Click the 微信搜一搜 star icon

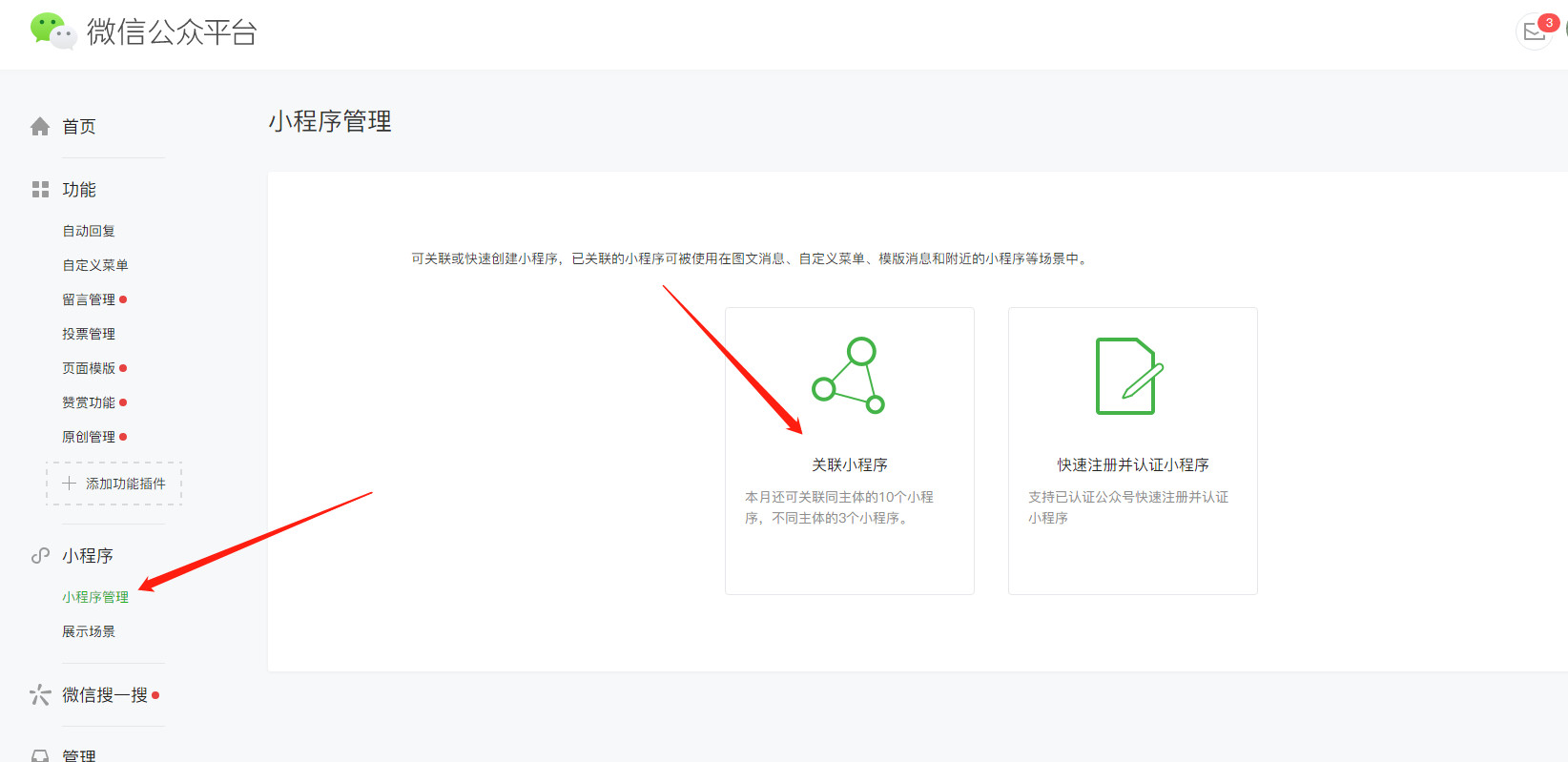click(x=40, y=694)
